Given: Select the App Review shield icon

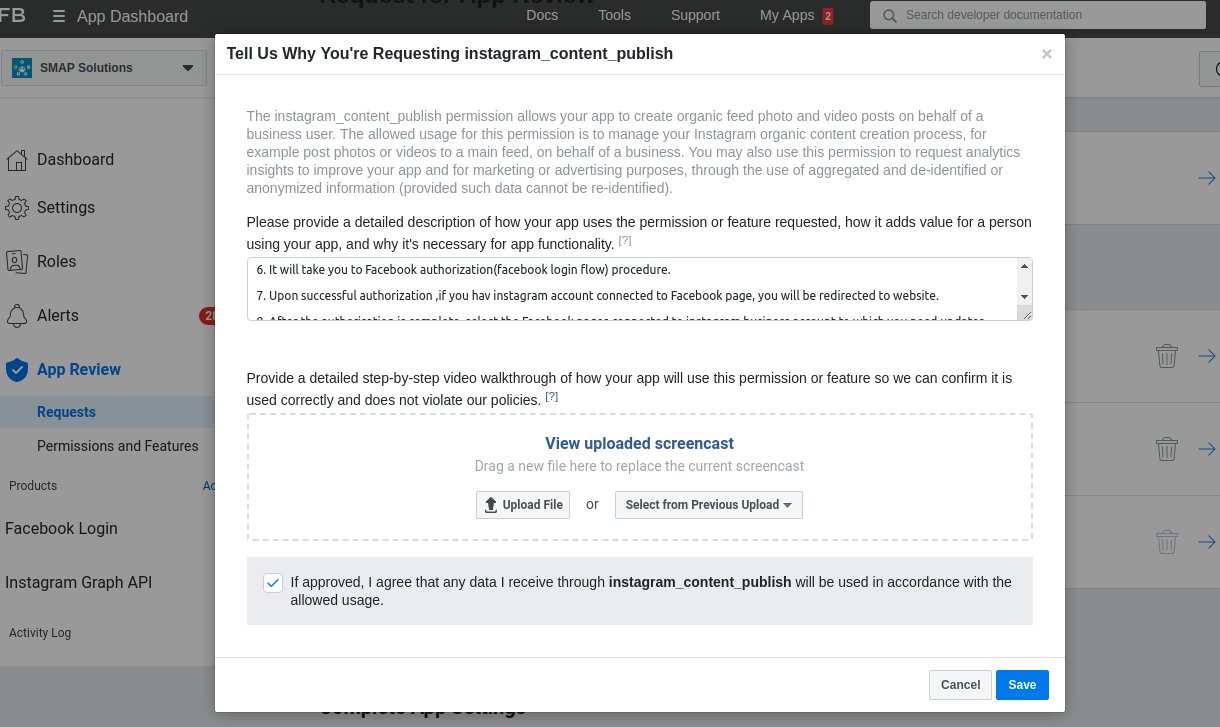Looking at the screenshot, I should (16, 369).
